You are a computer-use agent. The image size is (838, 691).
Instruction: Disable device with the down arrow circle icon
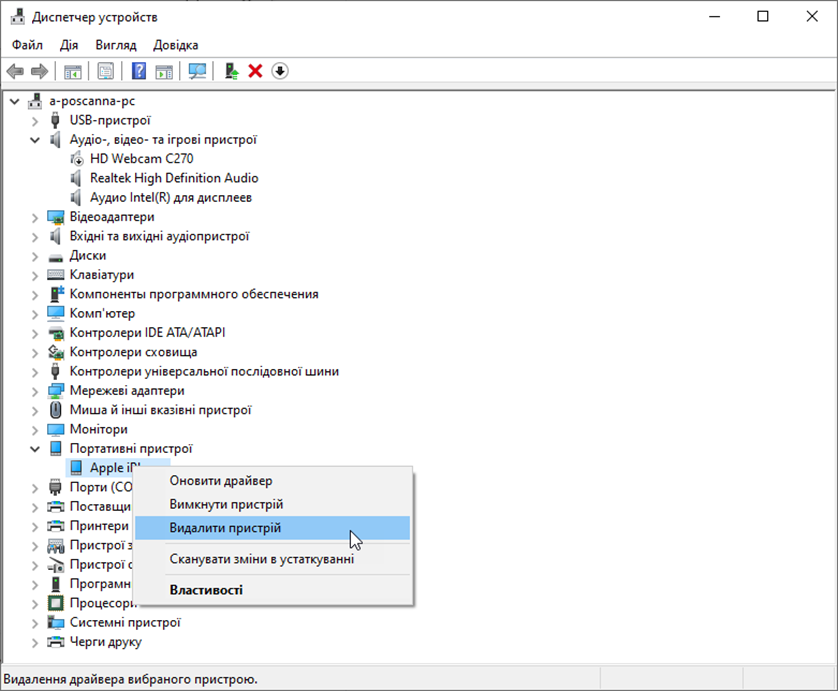(280, 71)
